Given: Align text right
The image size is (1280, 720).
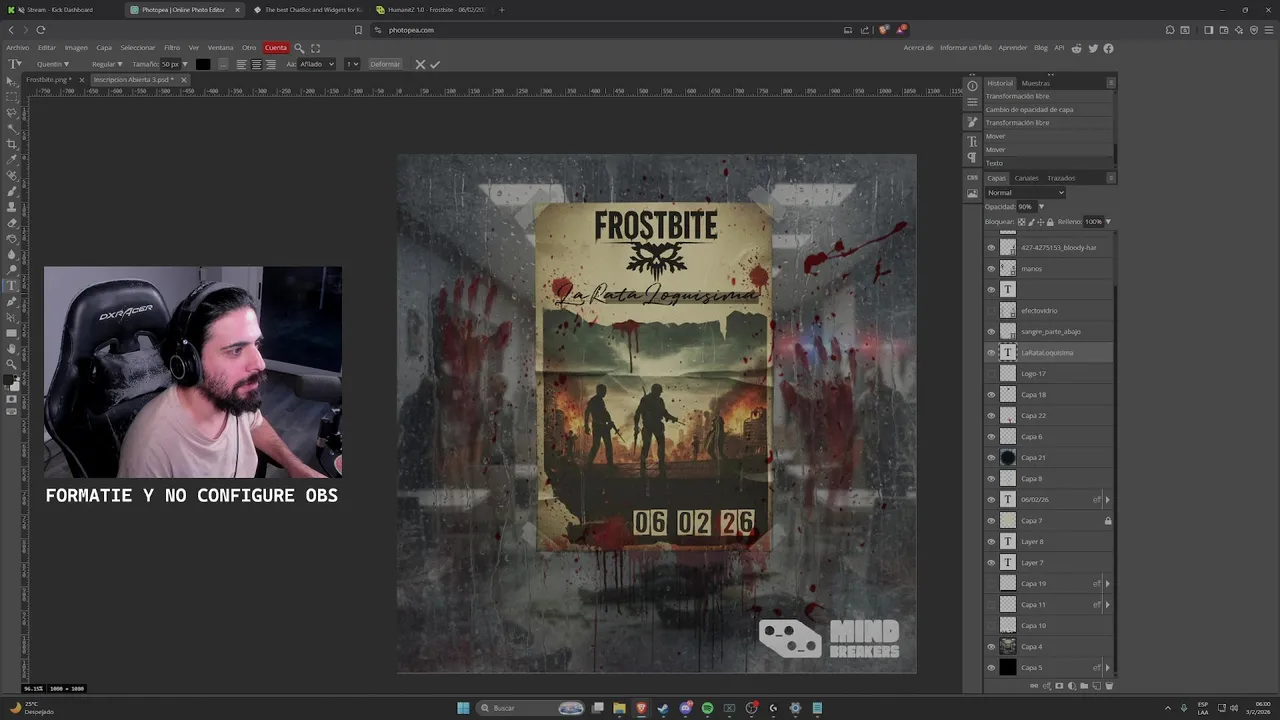Looking at the screenshot, I should [270, 64].
